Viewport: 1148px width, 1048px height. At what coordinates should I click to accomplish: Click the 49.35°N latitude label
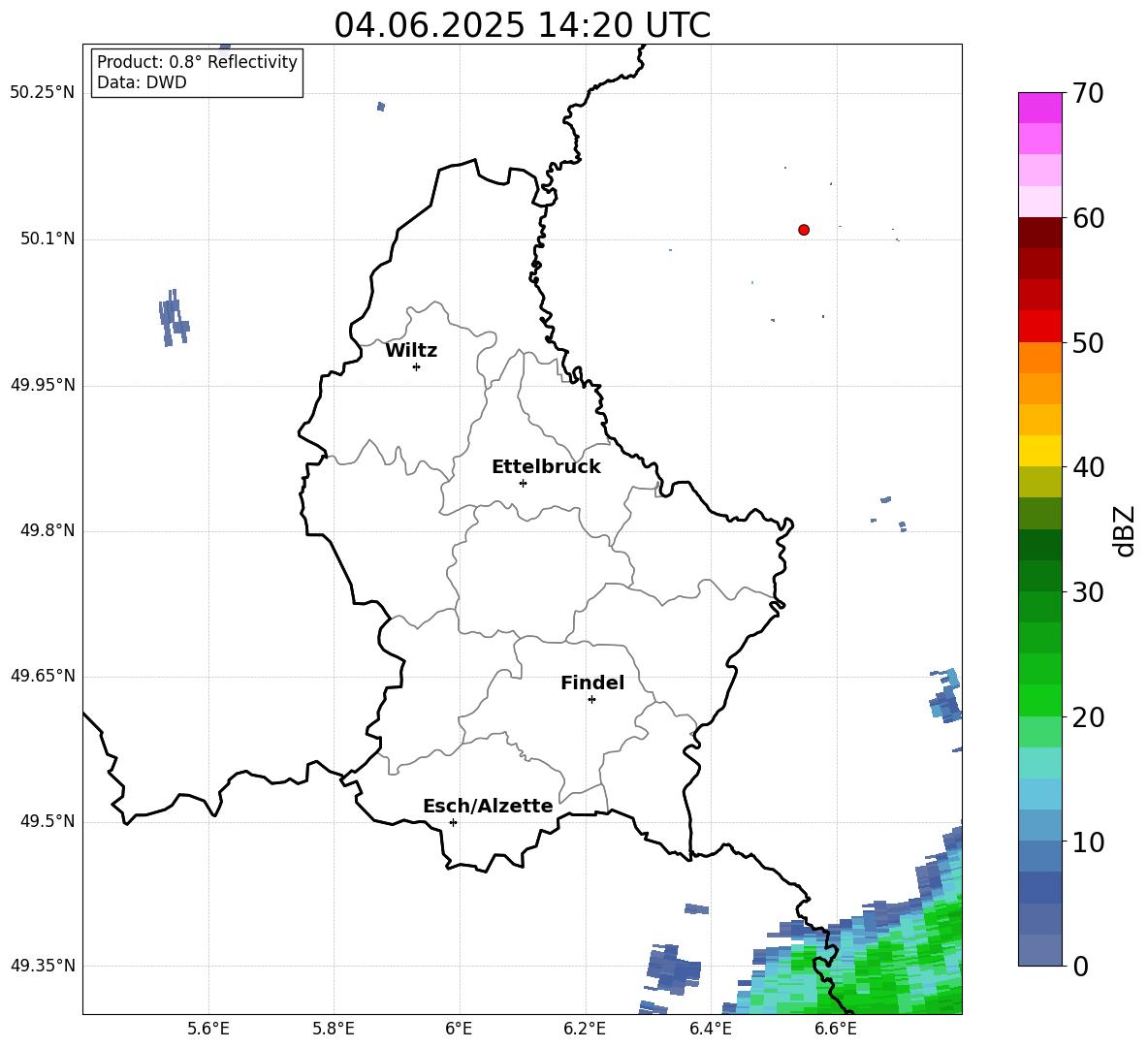coord(43,966)
